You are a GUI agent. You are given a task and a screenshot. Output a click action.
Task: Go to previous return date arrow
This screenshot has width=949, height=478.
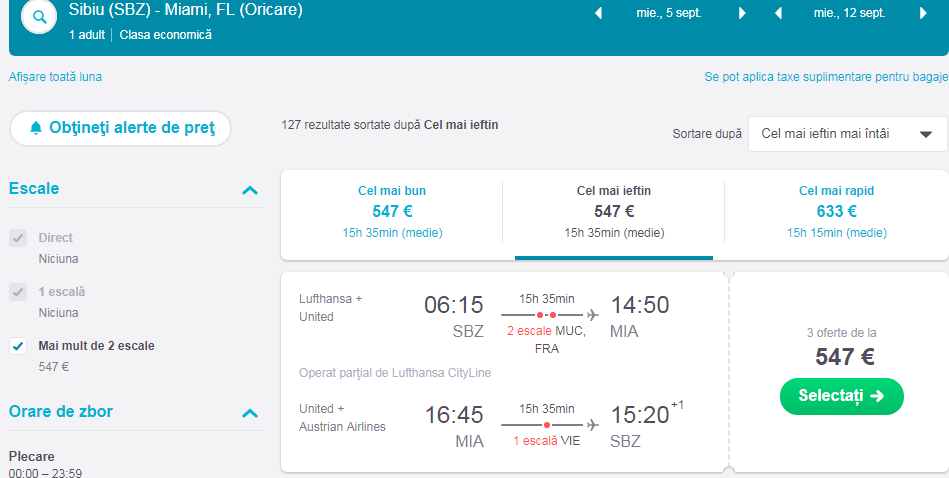coord(778,14)
